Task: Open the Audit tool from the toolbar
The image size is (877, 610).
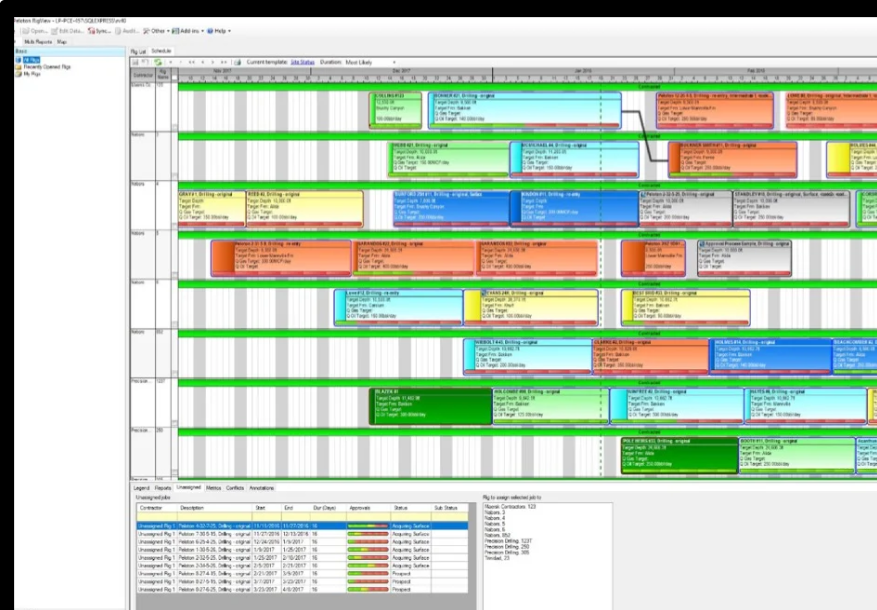Action: point(122,32)
